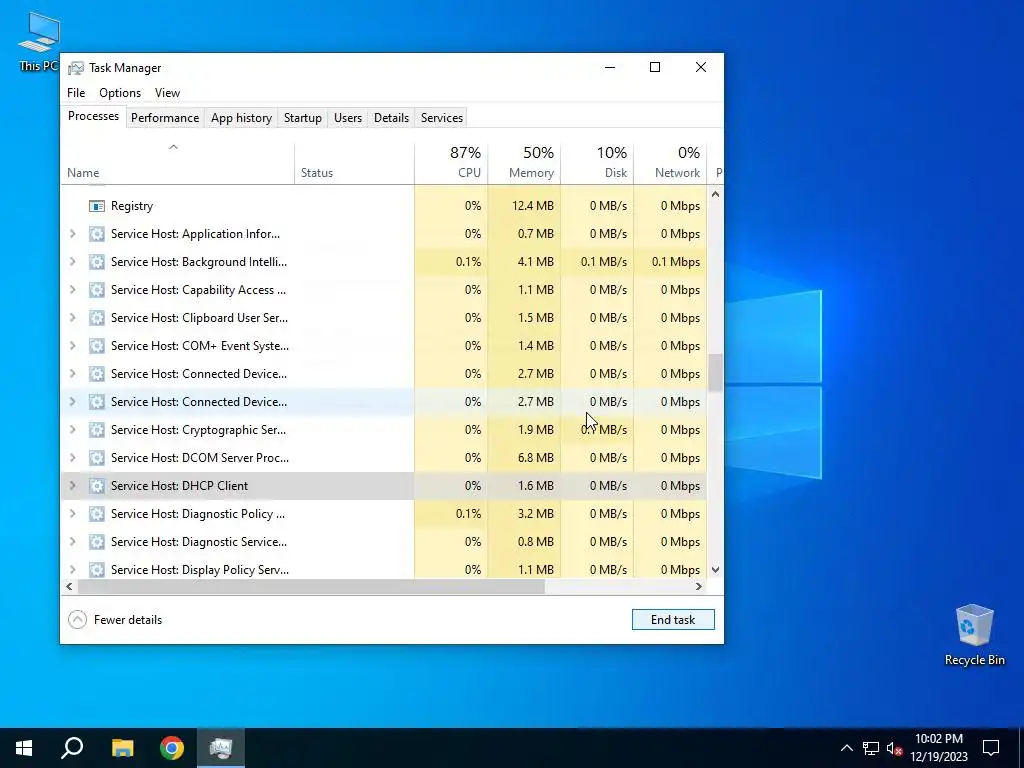This screenshot has height=768, width=1024.
Task: Switch to the Details tab
Action: (x=391, y=118)
